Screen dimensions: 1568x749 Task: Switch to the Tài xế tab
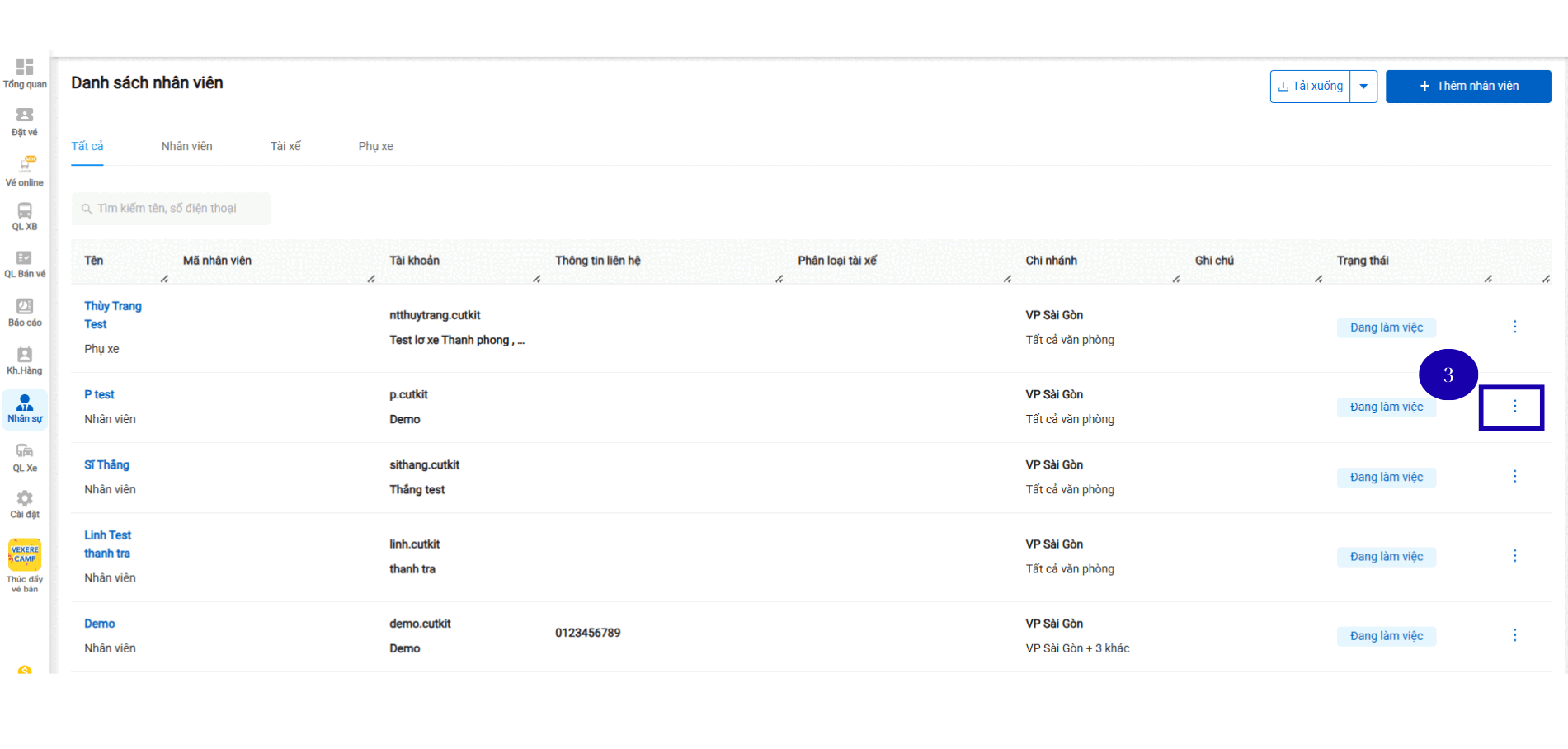tap(285, 147)
